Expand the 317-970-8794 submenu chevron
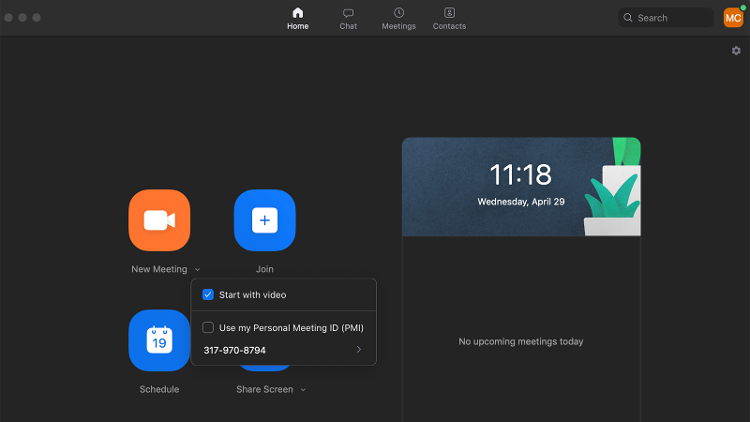750x422 pixels. pyautogui.click(x=359, y=350)
